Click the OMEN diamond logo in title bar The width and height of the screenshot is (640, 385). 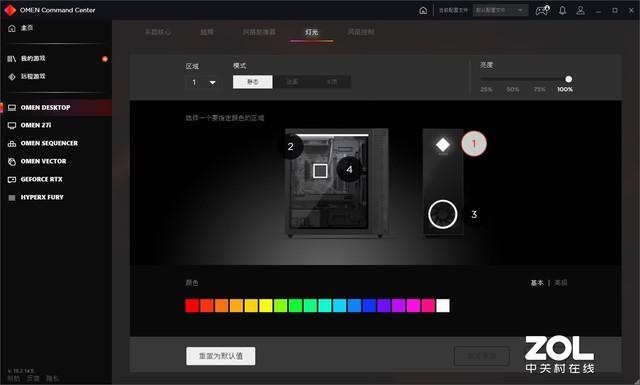pos(10,10)
